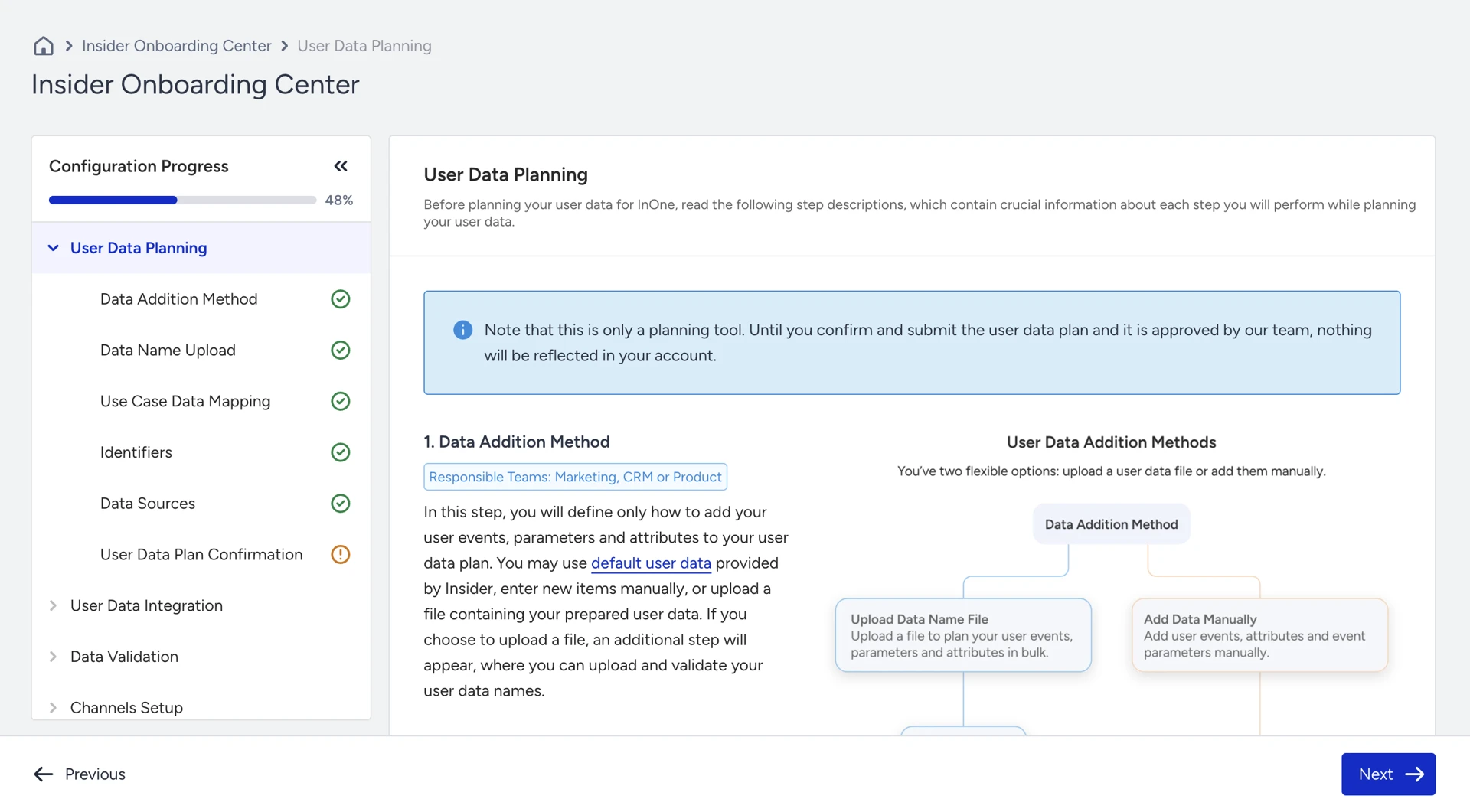Click the checkmark icon for Data Addition Method
This screenshot has height=812, width=1470.
(340, 299)
